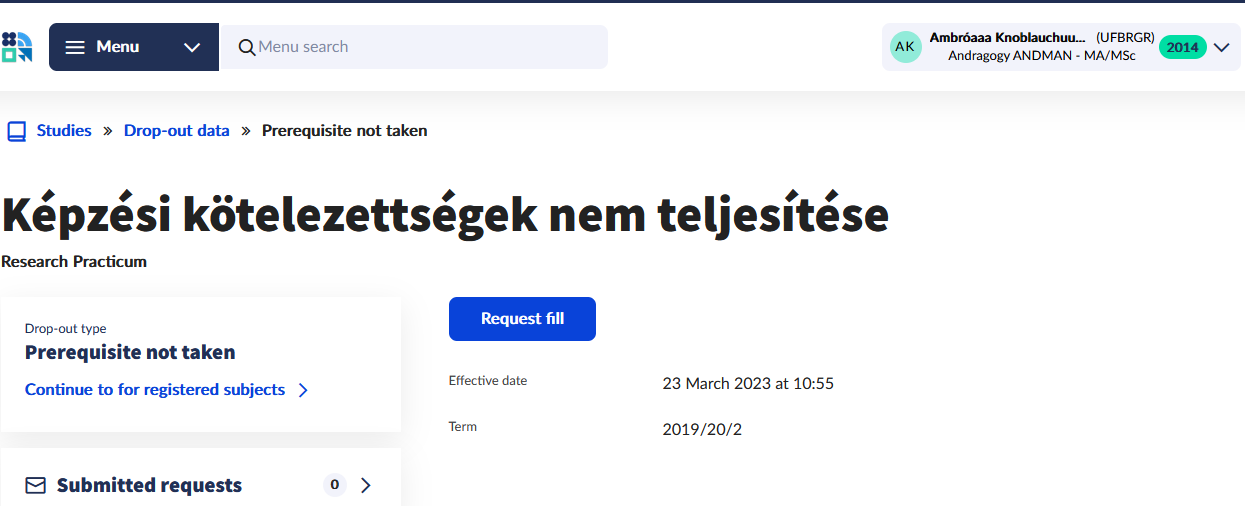Navigate to the Studies breadcrumb link
Viewport: 1245px width, 506px height.
tap(64, 131)
